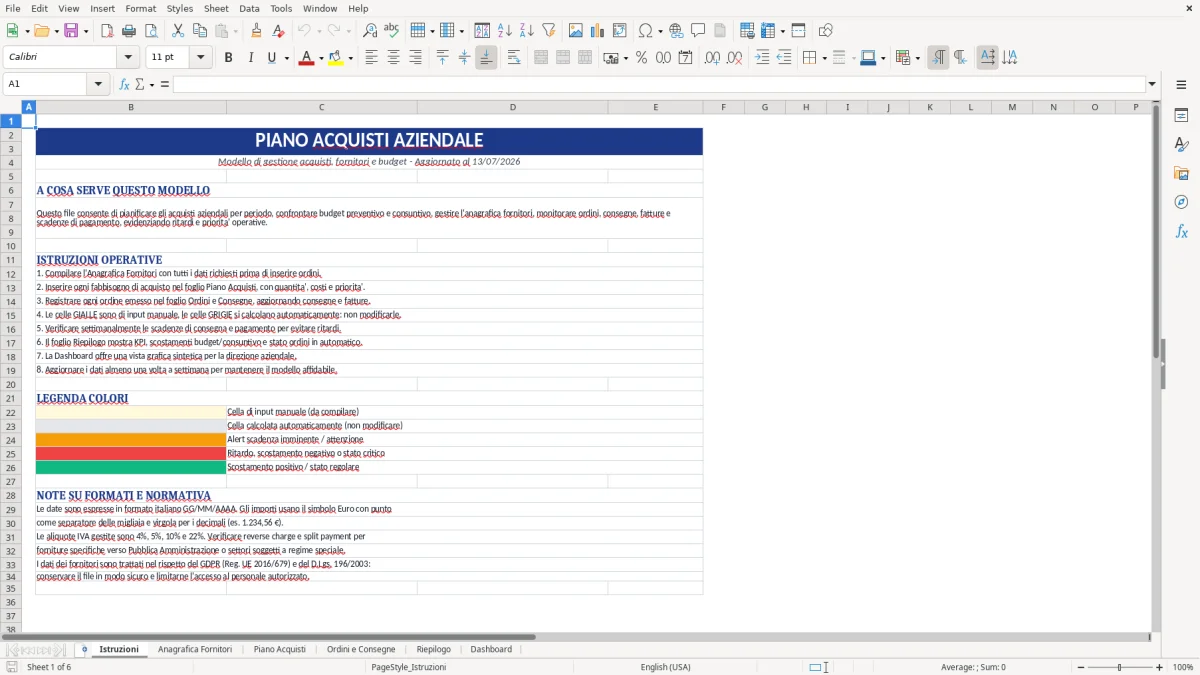
Task: Format the cell as percent
Action: pyautogui.click(x=641, y=58)
